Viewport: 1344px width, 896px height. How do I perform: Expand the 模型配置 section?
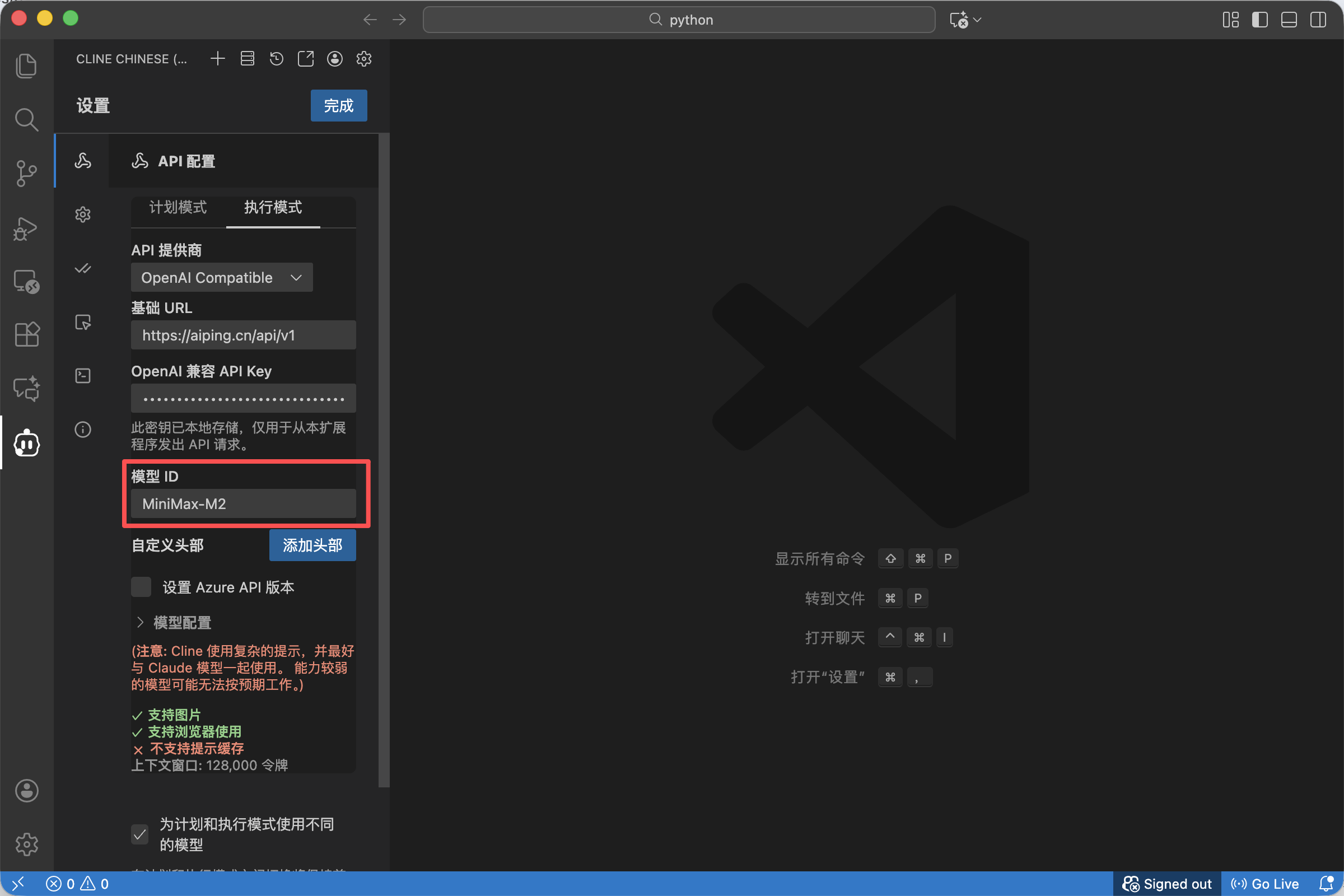[x=174, y=622]
